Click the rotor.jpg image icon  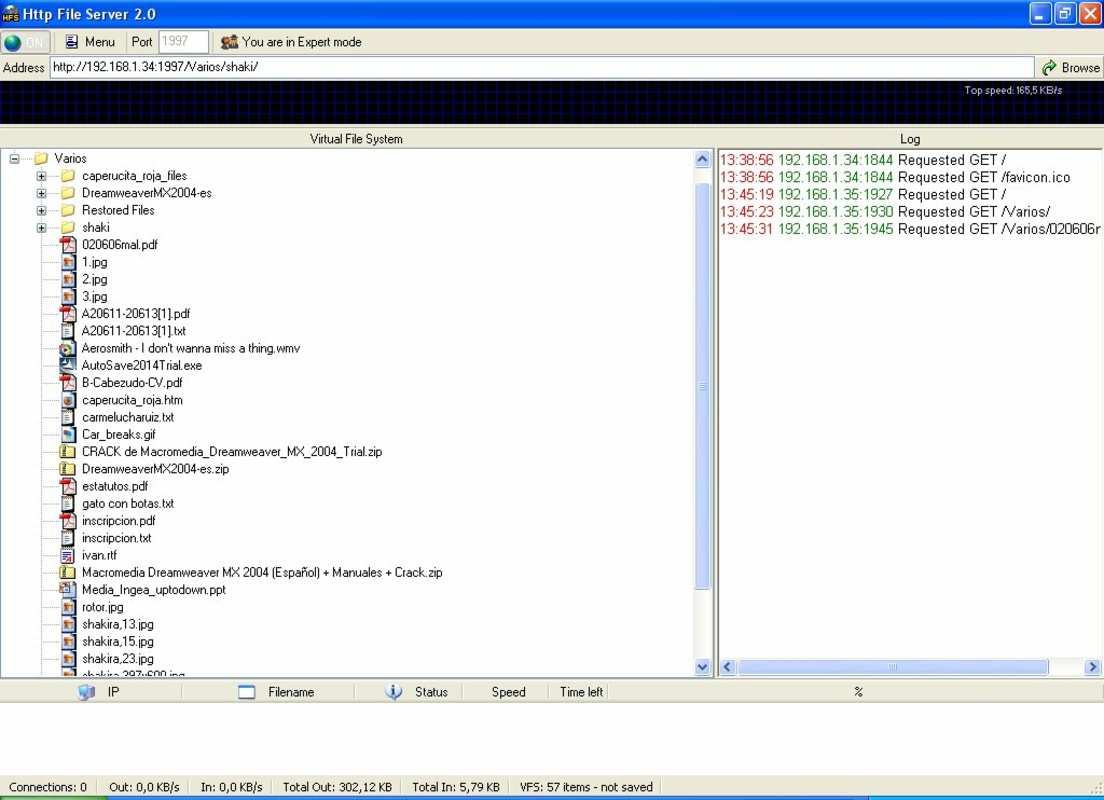(68, 607)
